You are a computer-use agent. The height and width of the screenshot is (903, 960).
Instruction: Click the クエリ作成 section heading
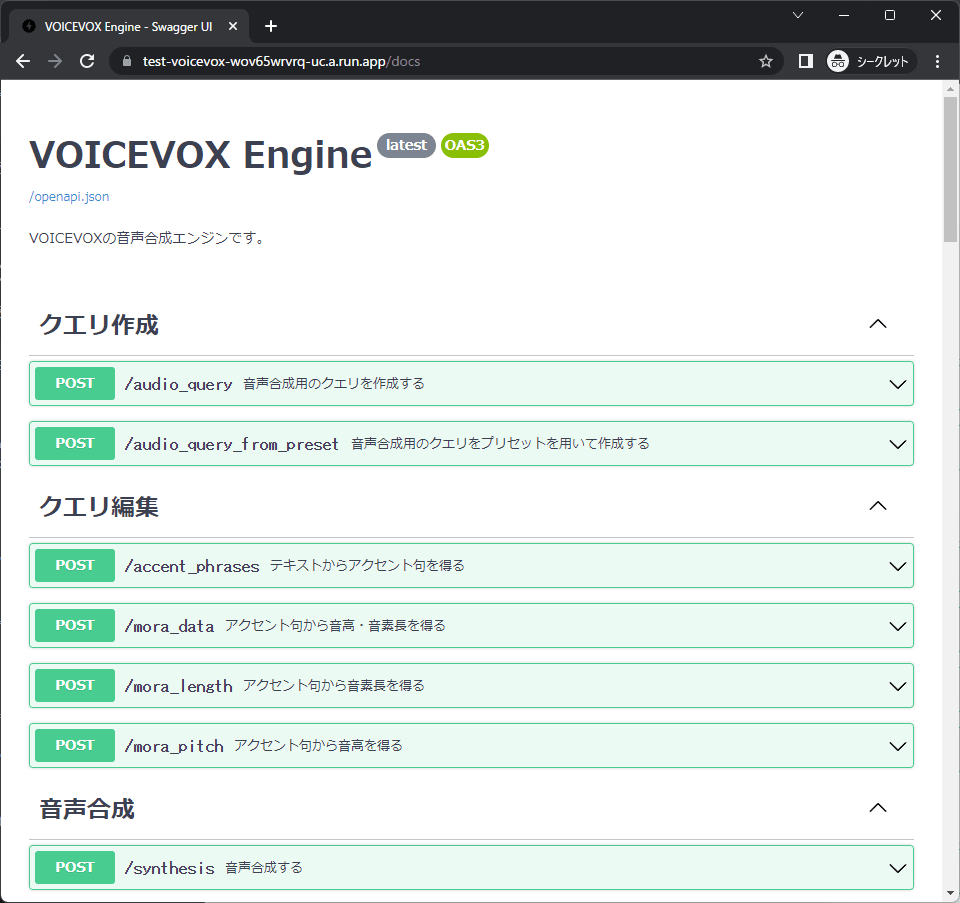(x=99, y=324)
